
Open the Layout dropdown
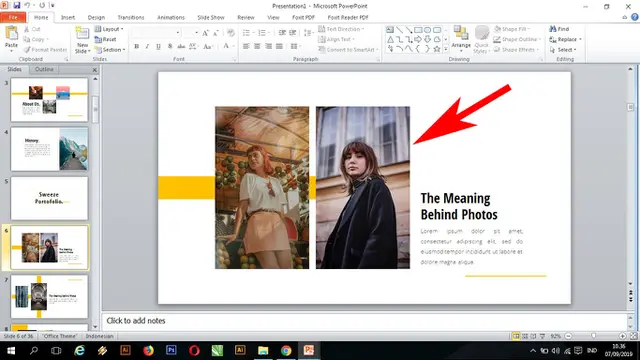109,29
